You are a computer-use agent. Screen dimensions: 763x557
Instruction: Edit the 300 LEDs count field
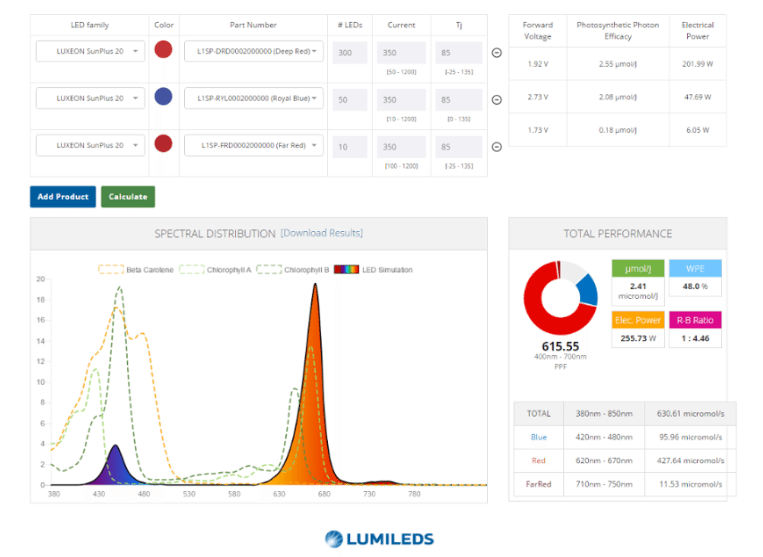click(x=350, y=53)
